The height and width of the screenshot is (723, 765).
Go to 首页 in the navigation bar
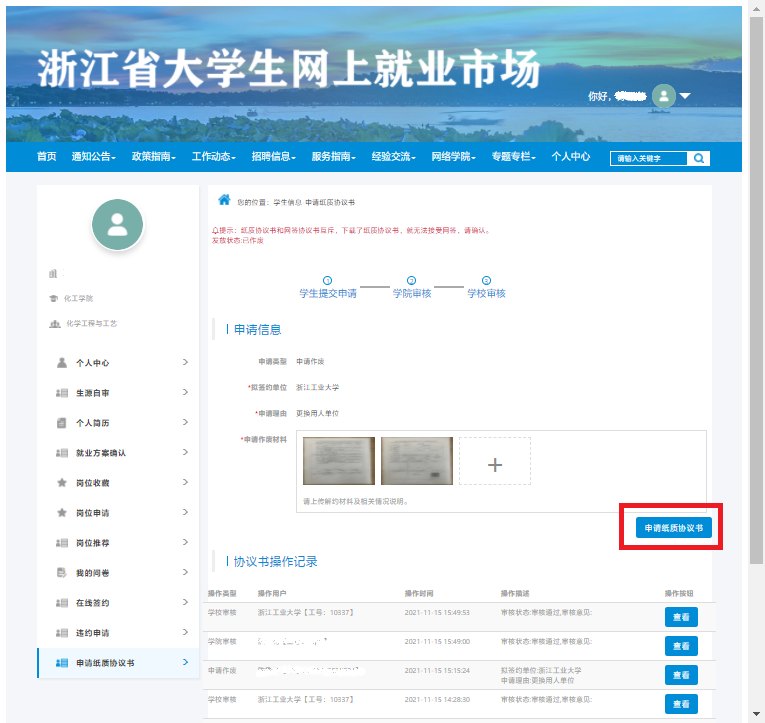[x=47, y=157]
